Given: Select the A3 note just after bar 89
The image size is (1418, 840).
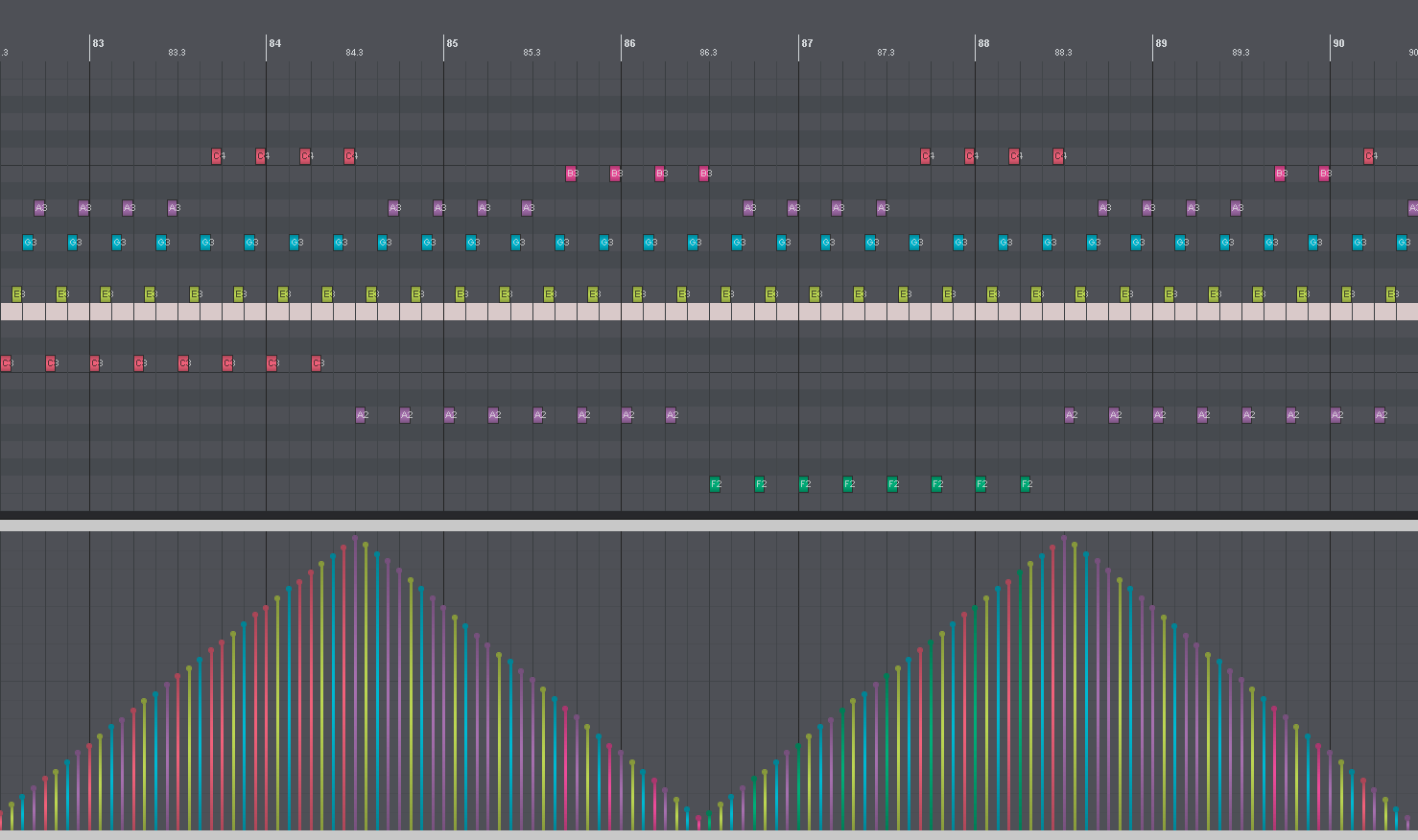Looking at the screenshot, I should pos(1193,207).
